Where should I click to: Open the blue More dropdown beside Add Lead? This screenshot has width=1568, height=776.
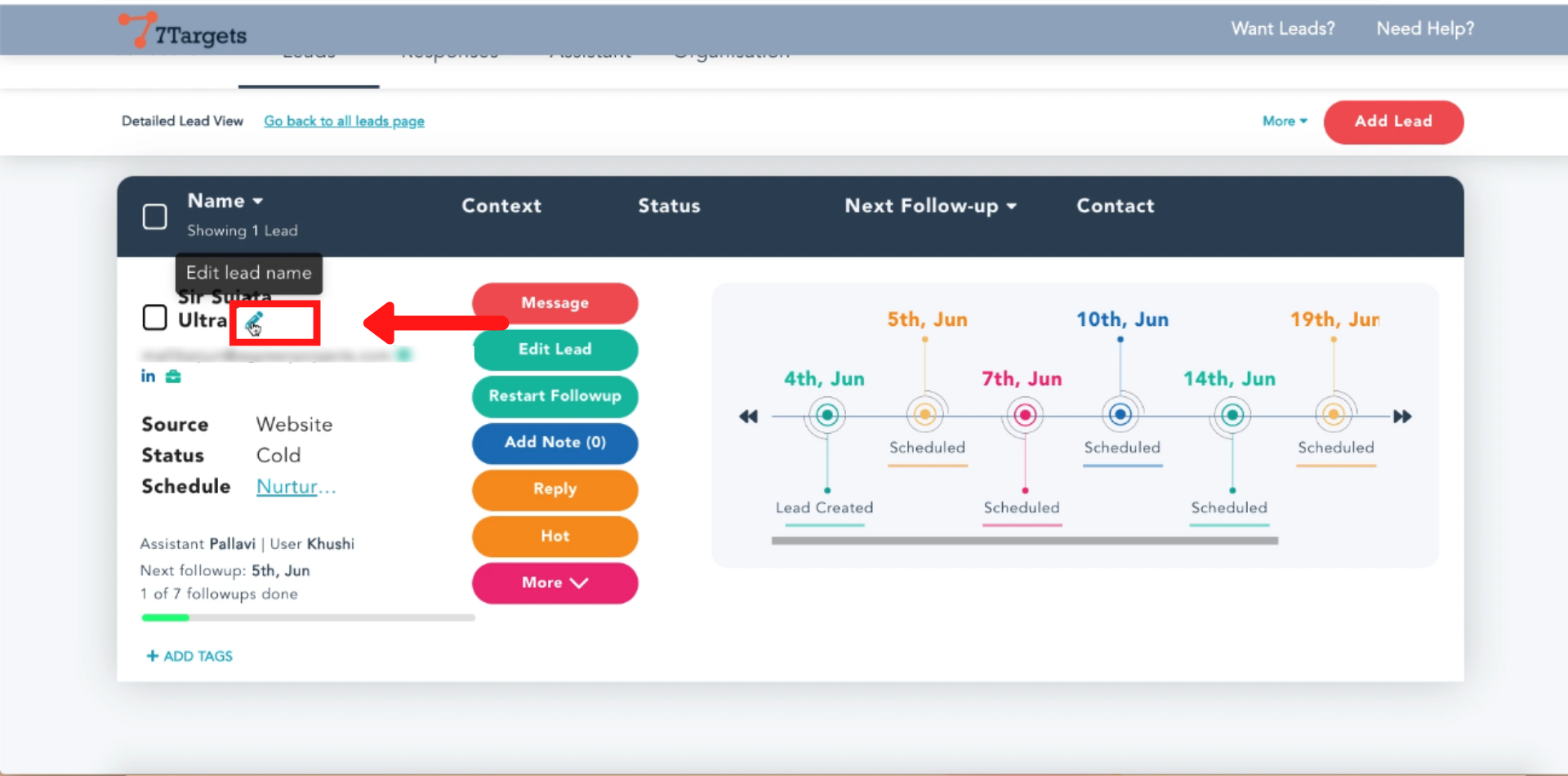tap(1284, 121)
